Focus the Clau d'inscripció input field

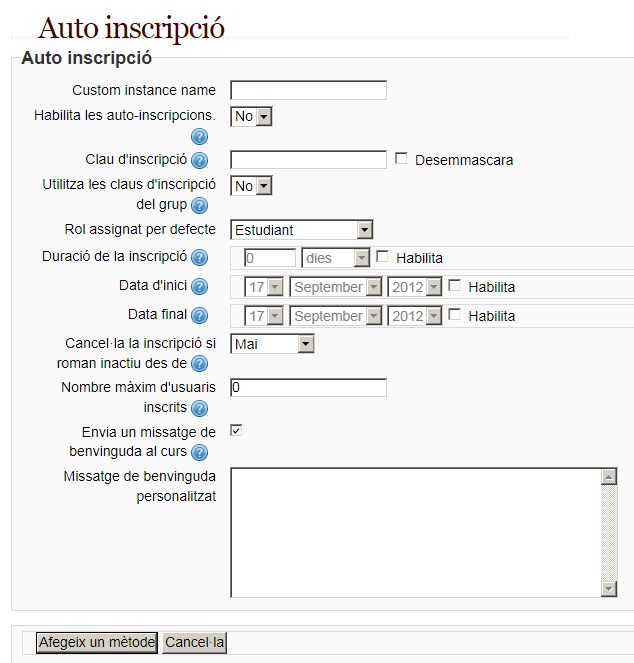pyautogui.click(x=308, y=160)
